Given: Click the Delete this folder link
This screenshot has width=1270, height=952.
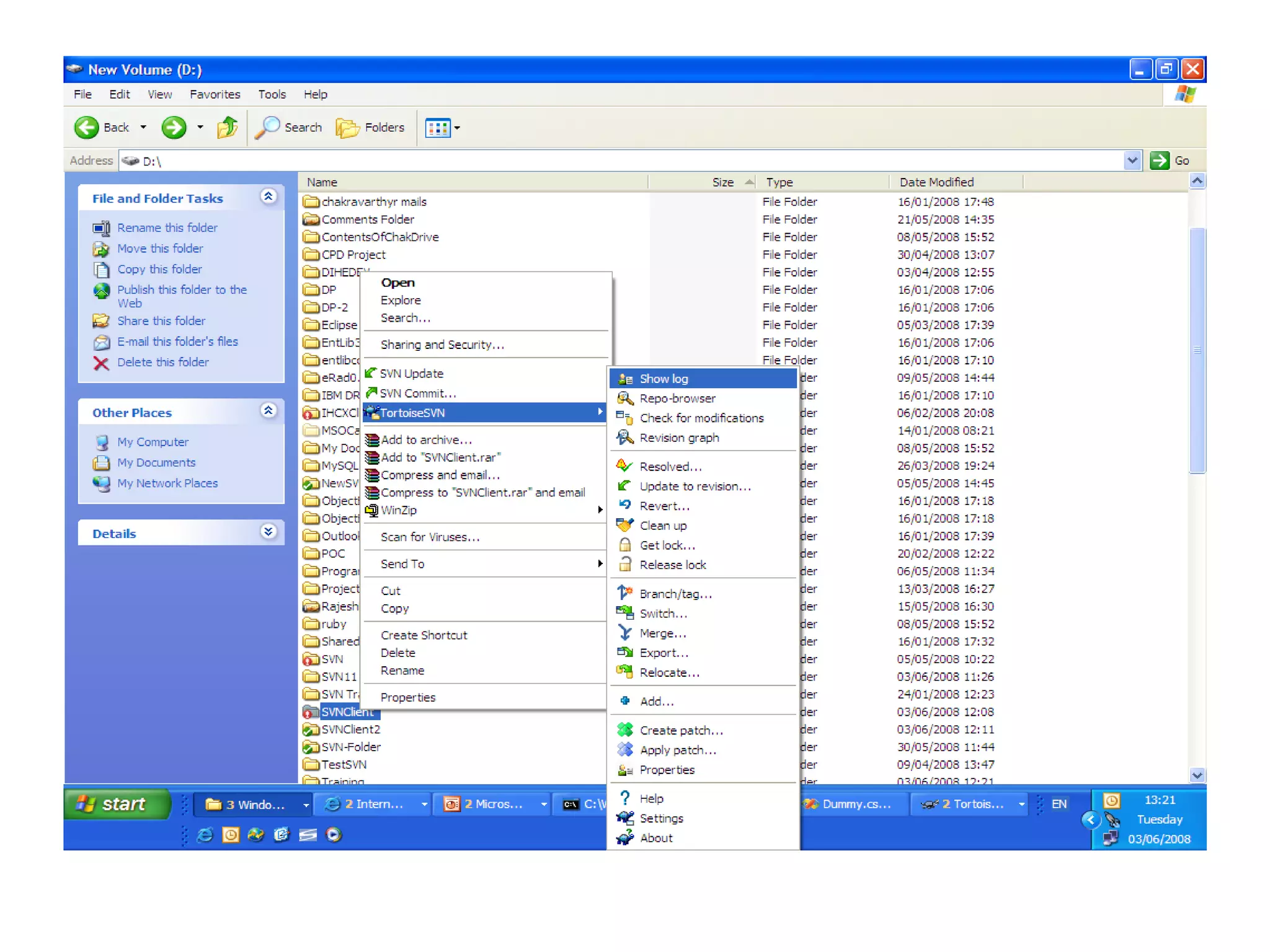Looking at the screenshot, I should pos(162,362).
